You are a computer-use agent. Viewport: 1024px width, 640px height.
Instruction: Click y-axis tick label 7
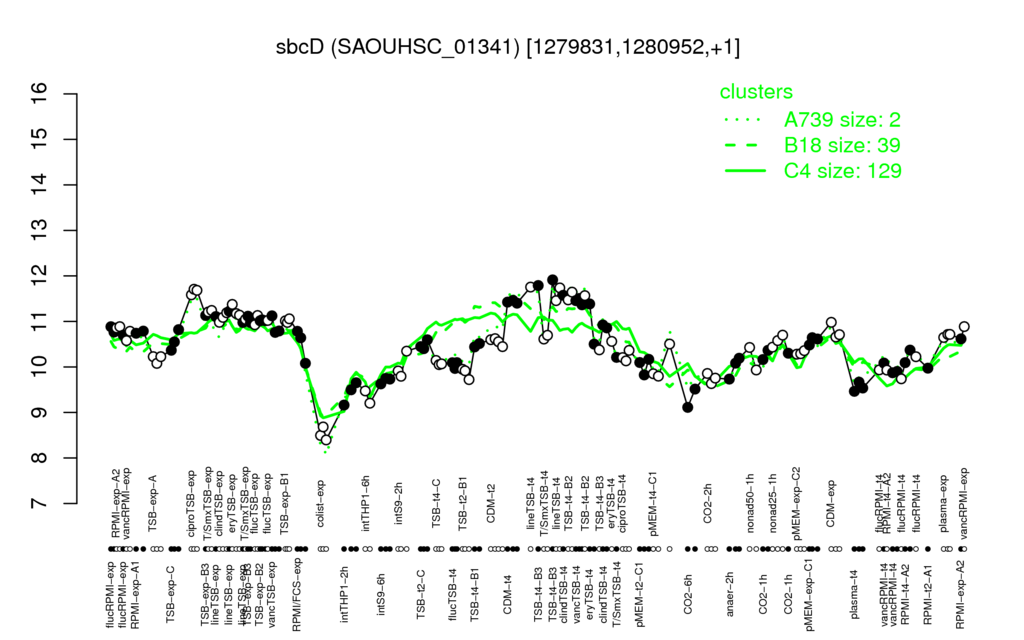pyautogui.click(x=39, y=504)
